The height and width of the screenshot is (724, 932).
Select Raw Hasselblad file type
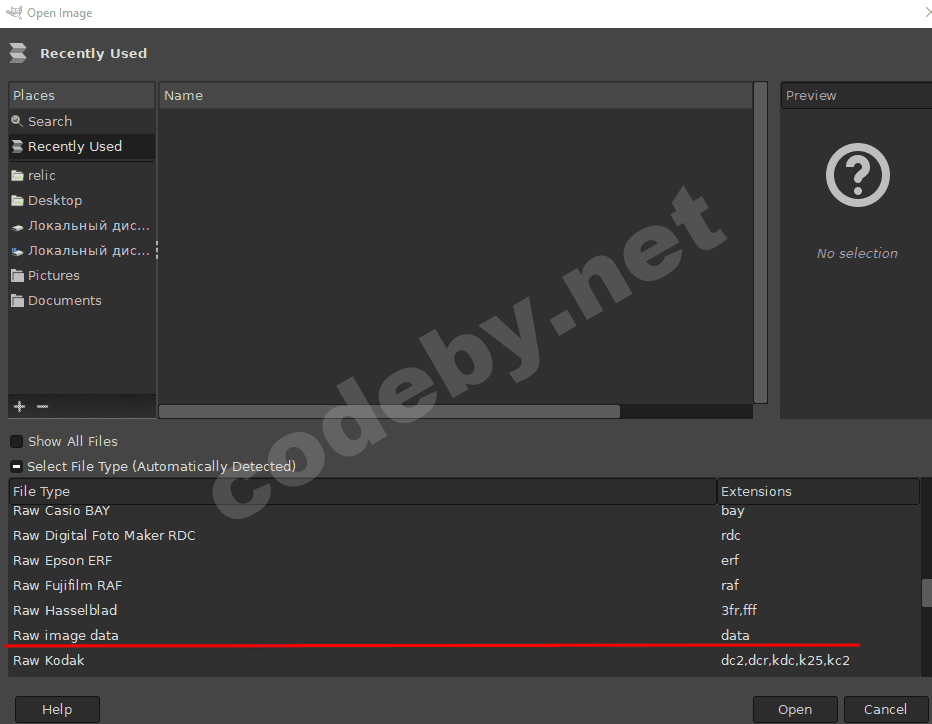coord(464,610)
